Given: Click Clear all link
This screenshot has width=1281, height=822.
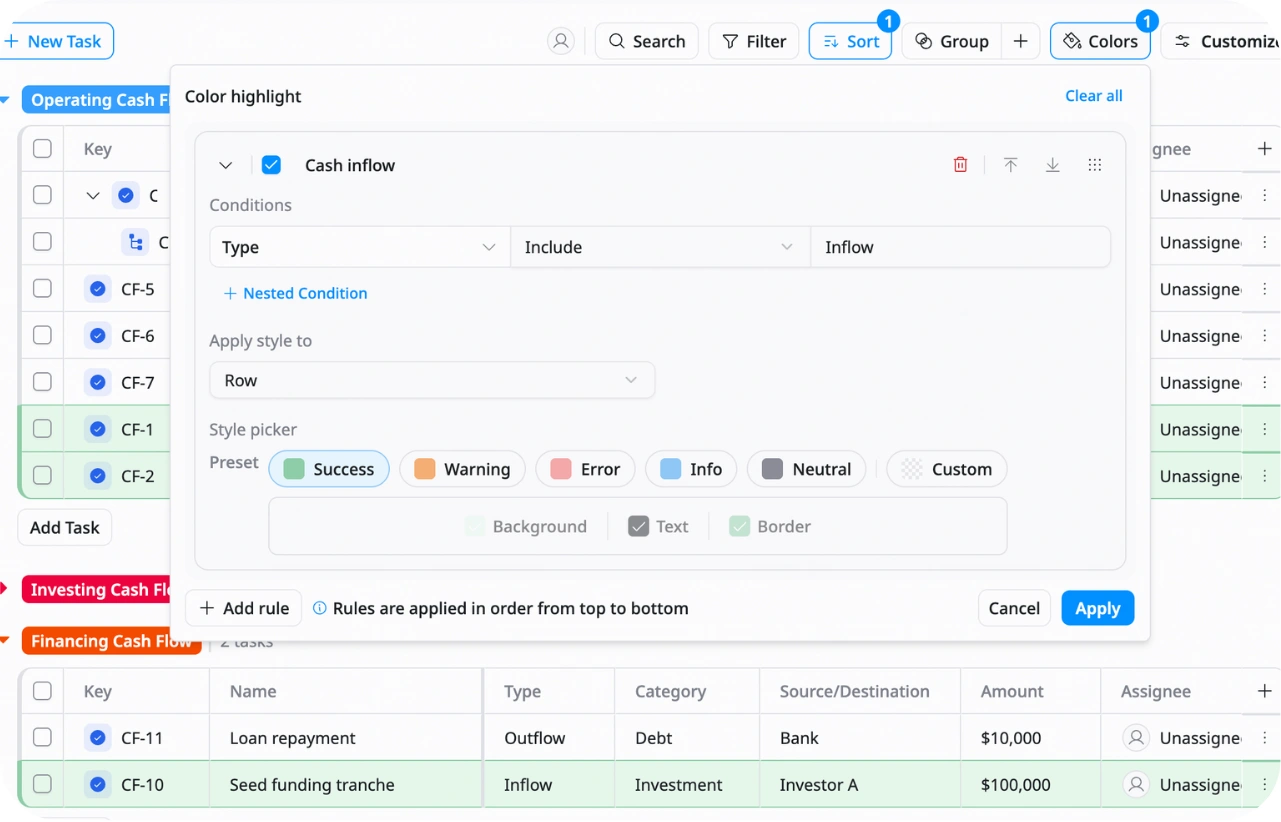Looking at the screenshot, I should tap(1094, 96).
